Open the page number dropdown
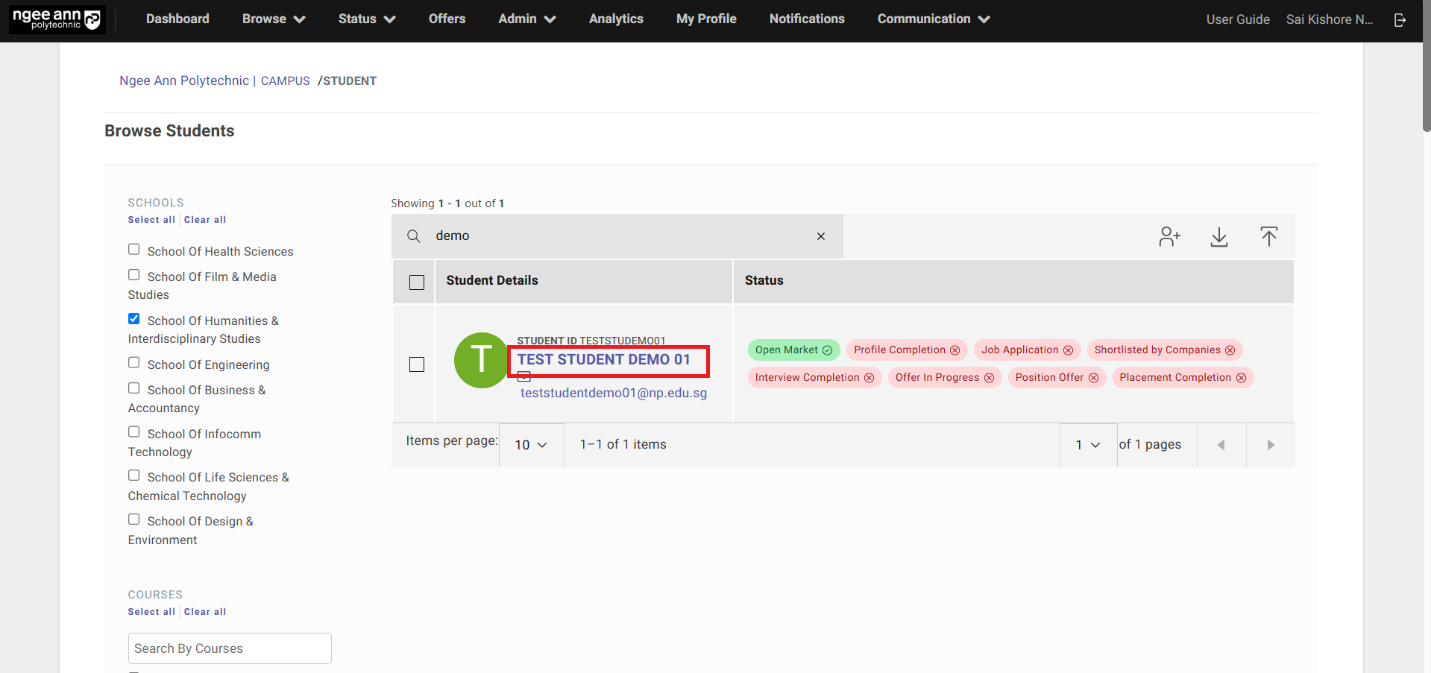 pyautogui.click(x=1087, y=445)
